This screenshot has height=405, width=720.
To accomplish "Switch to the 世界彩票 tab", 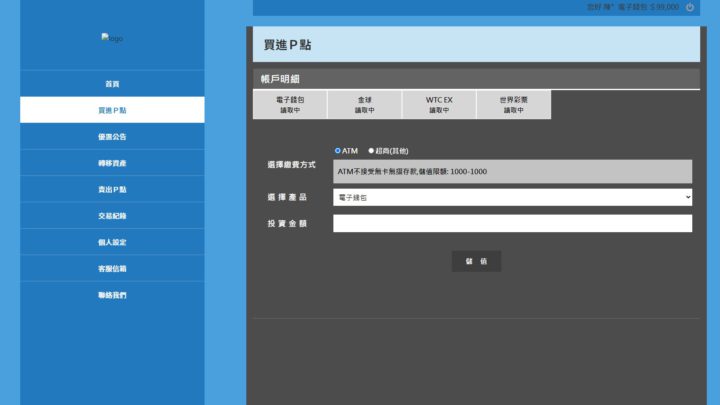I will pos(513,105).
